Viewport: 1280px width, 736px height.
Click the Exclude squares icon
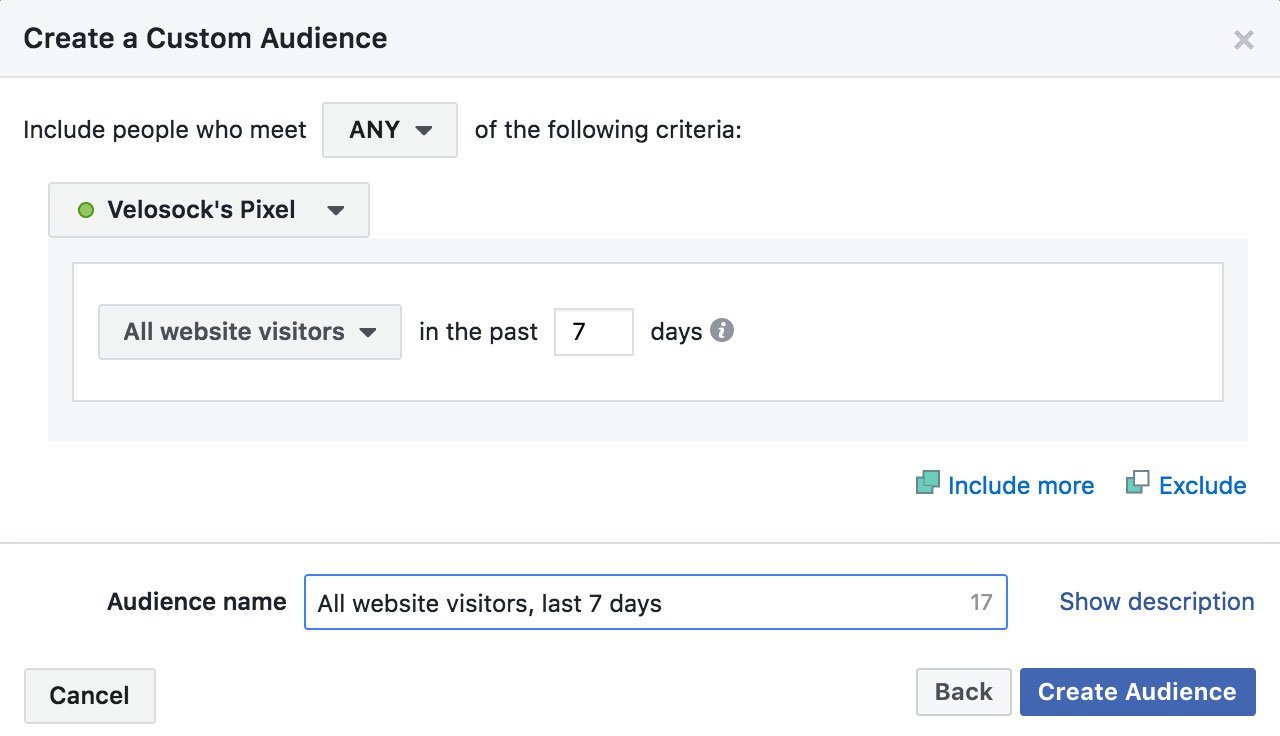click(1137, 484)
